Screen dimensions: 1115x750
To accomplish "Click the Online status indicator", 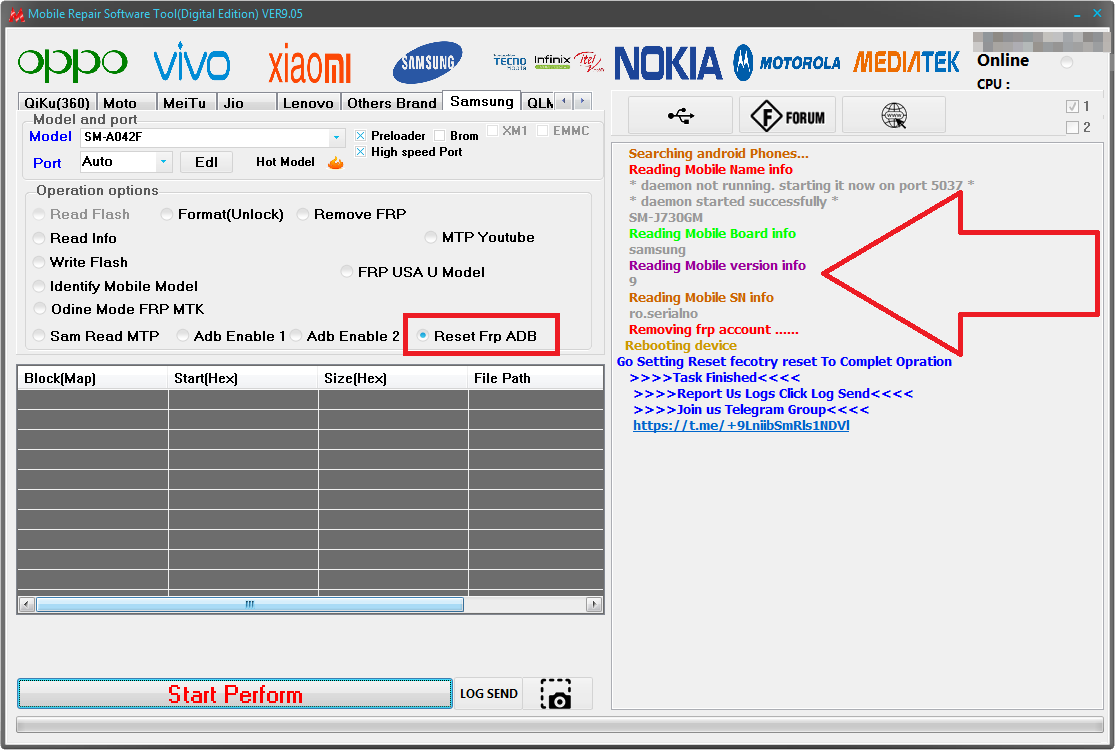I will coord(1066,62).
